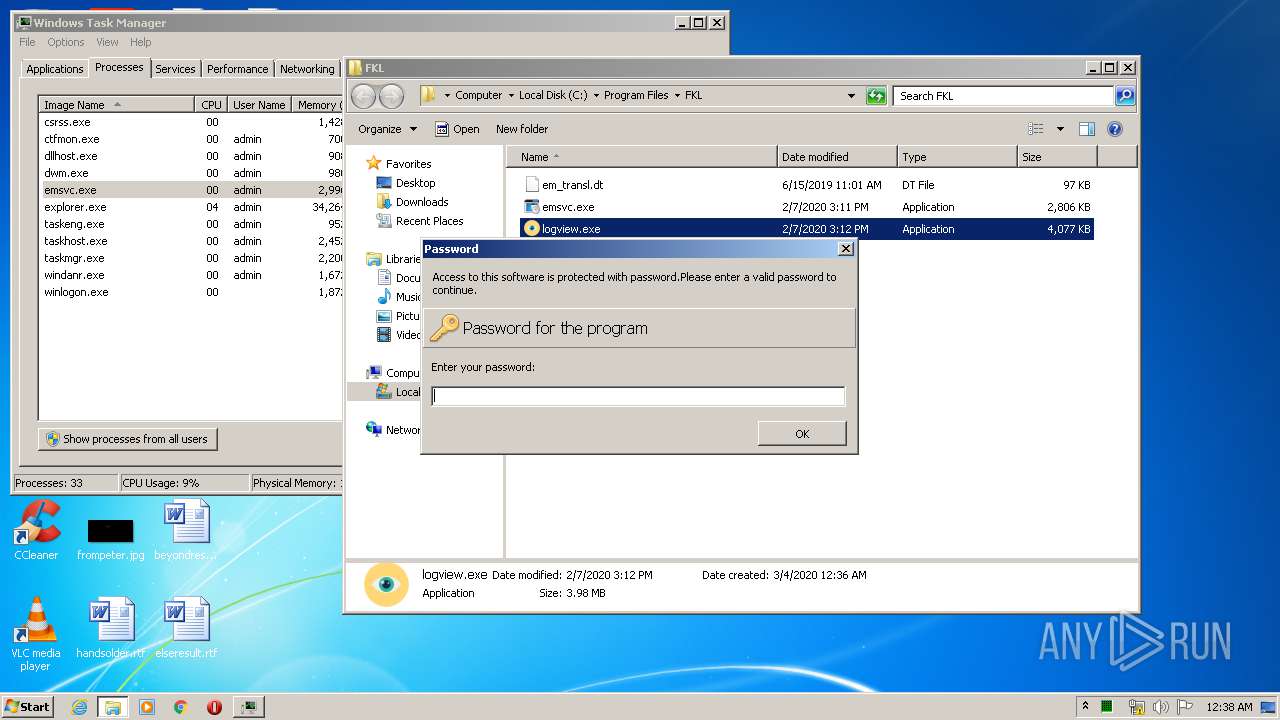Click the network tray icon

1136,707
